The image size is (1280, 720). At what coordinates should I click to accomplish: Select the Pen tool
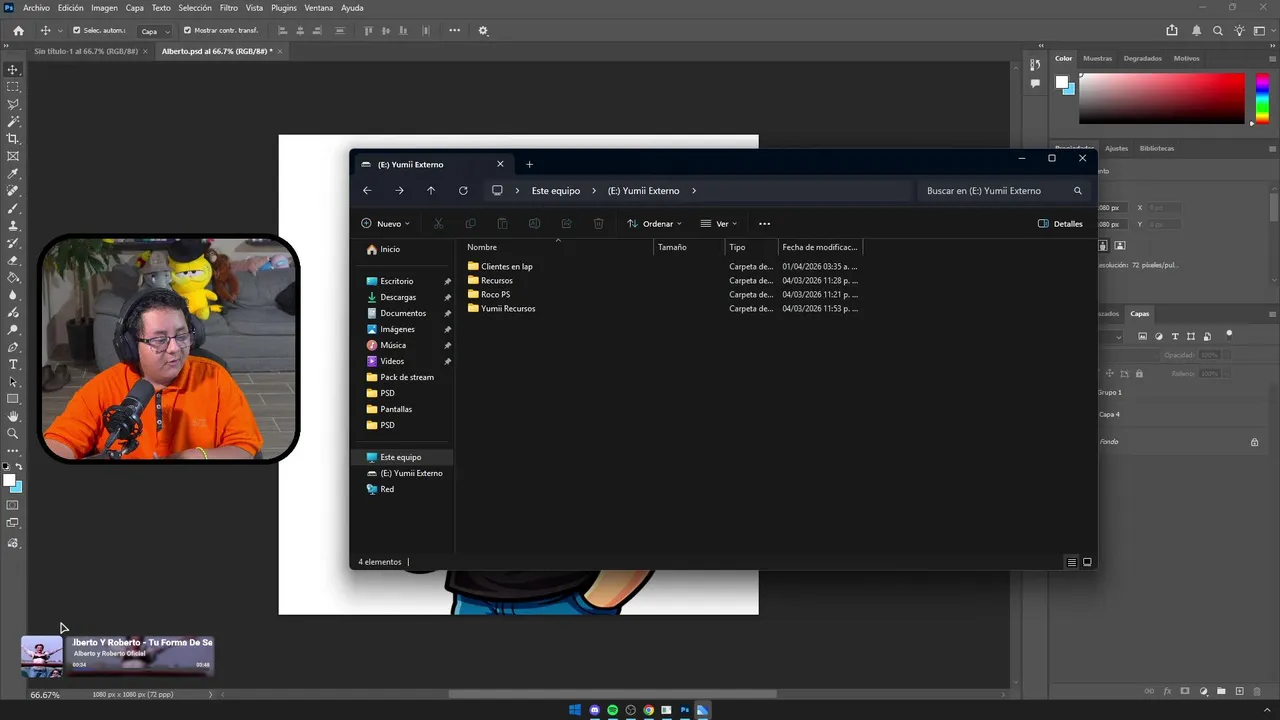13,347
